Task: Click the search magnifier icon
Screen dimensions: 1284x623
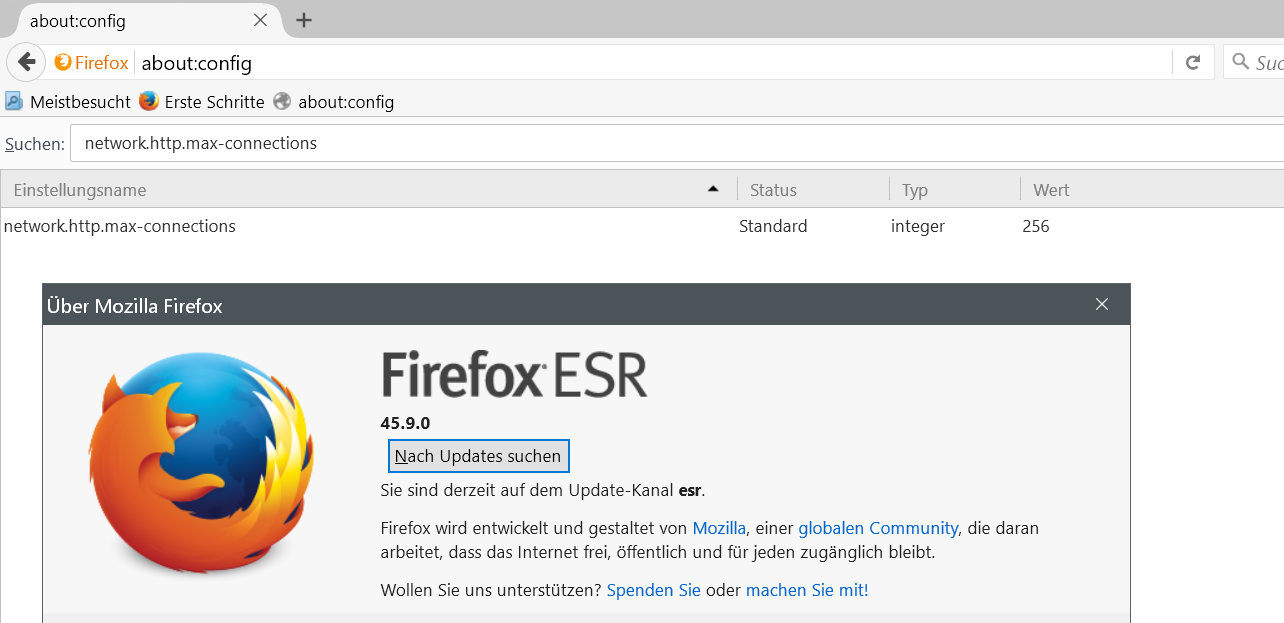Action: [x=1241, y=62]
